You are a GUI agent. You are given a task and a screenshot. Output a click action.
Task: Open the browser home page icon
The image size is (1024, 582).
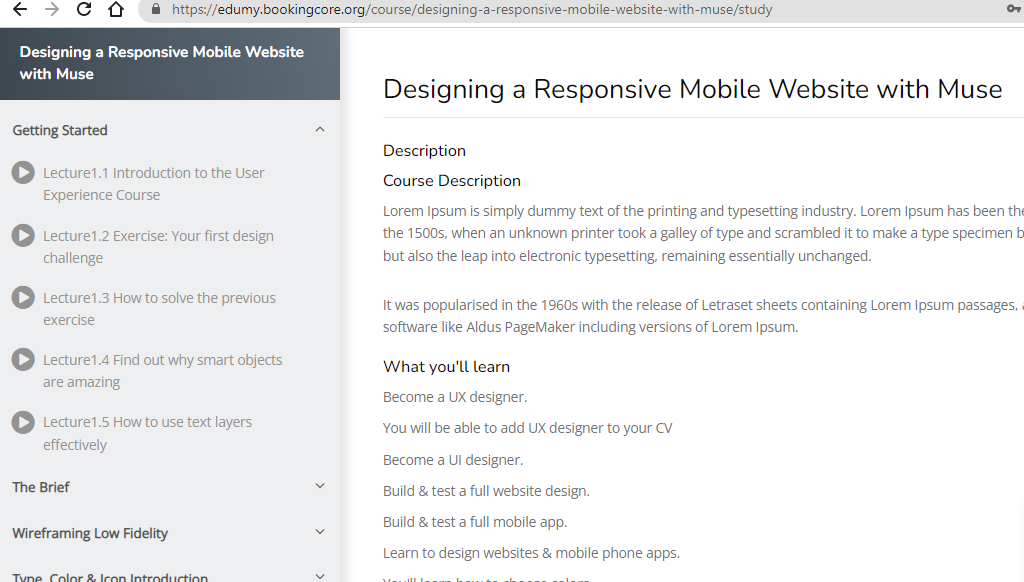pos(116,9)
